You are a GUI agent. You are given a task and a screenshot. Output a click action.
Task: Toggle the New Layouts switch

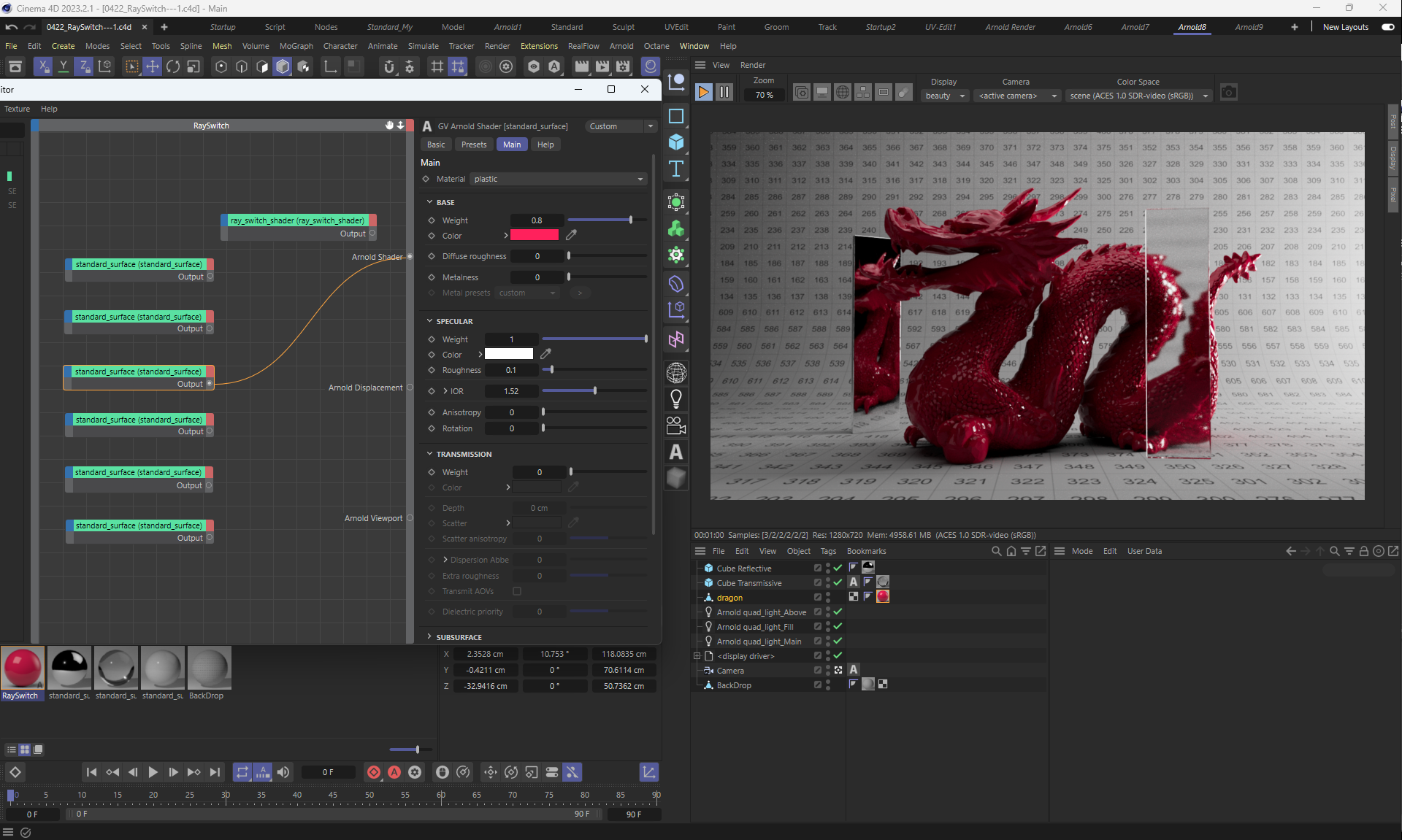pyautogui.click(x=1387, y=27)
